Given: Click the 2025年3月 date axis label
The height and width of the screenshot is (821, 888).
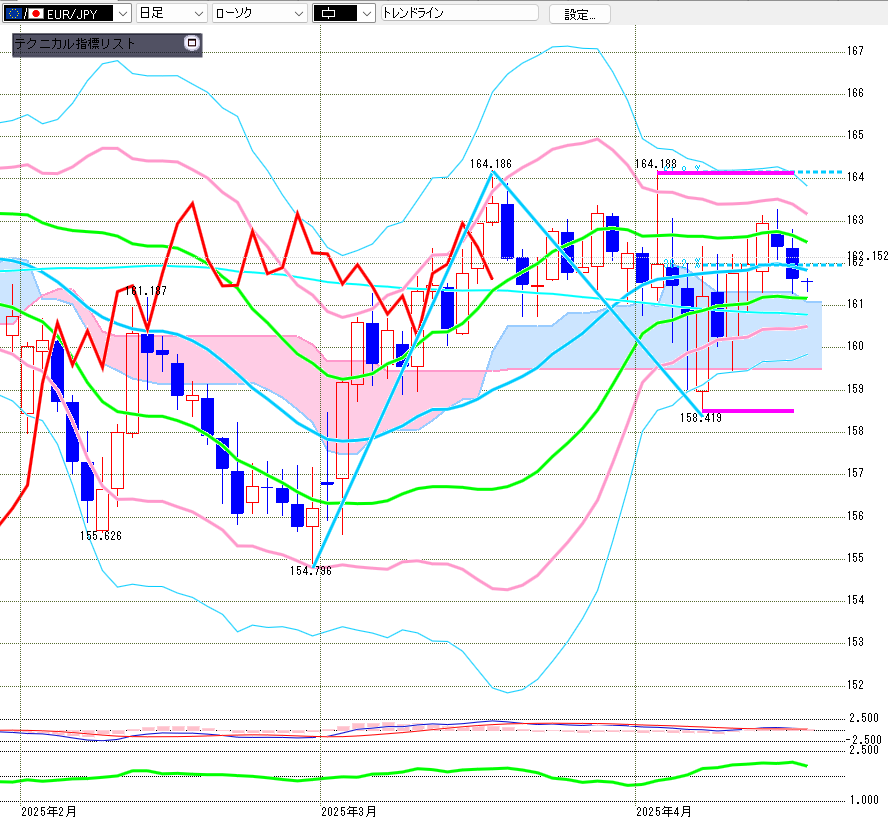Looking at the screenshot, I should 349,812.
